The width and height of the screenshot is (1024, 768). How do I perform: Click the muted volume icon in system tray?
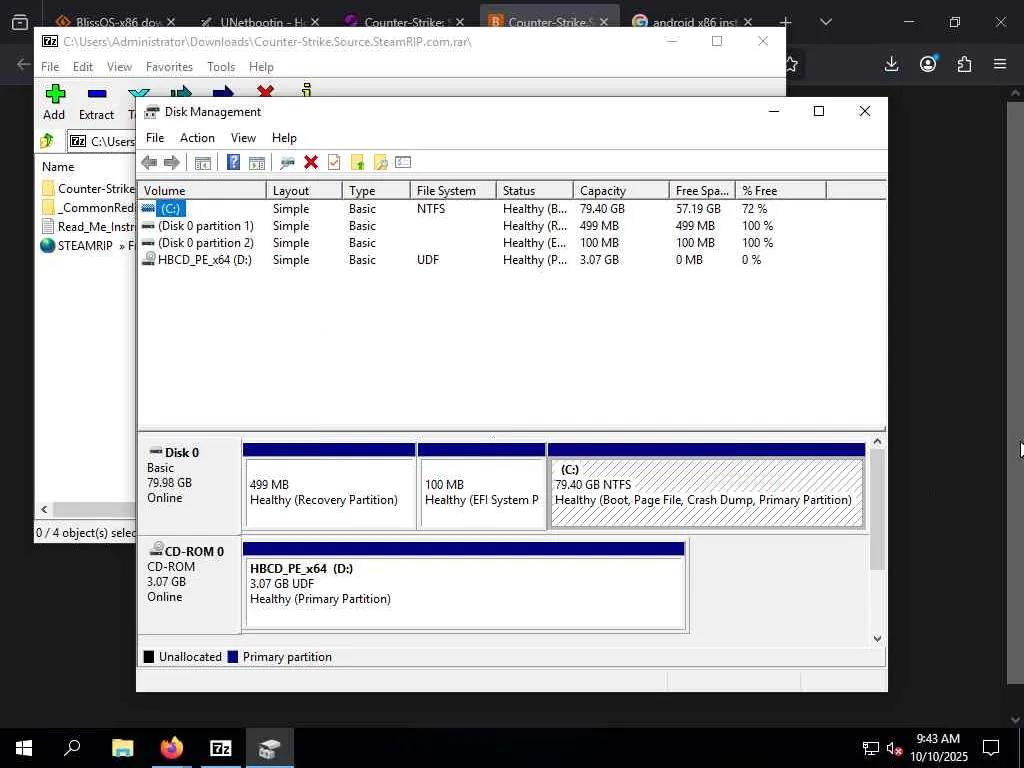[895, 748]
